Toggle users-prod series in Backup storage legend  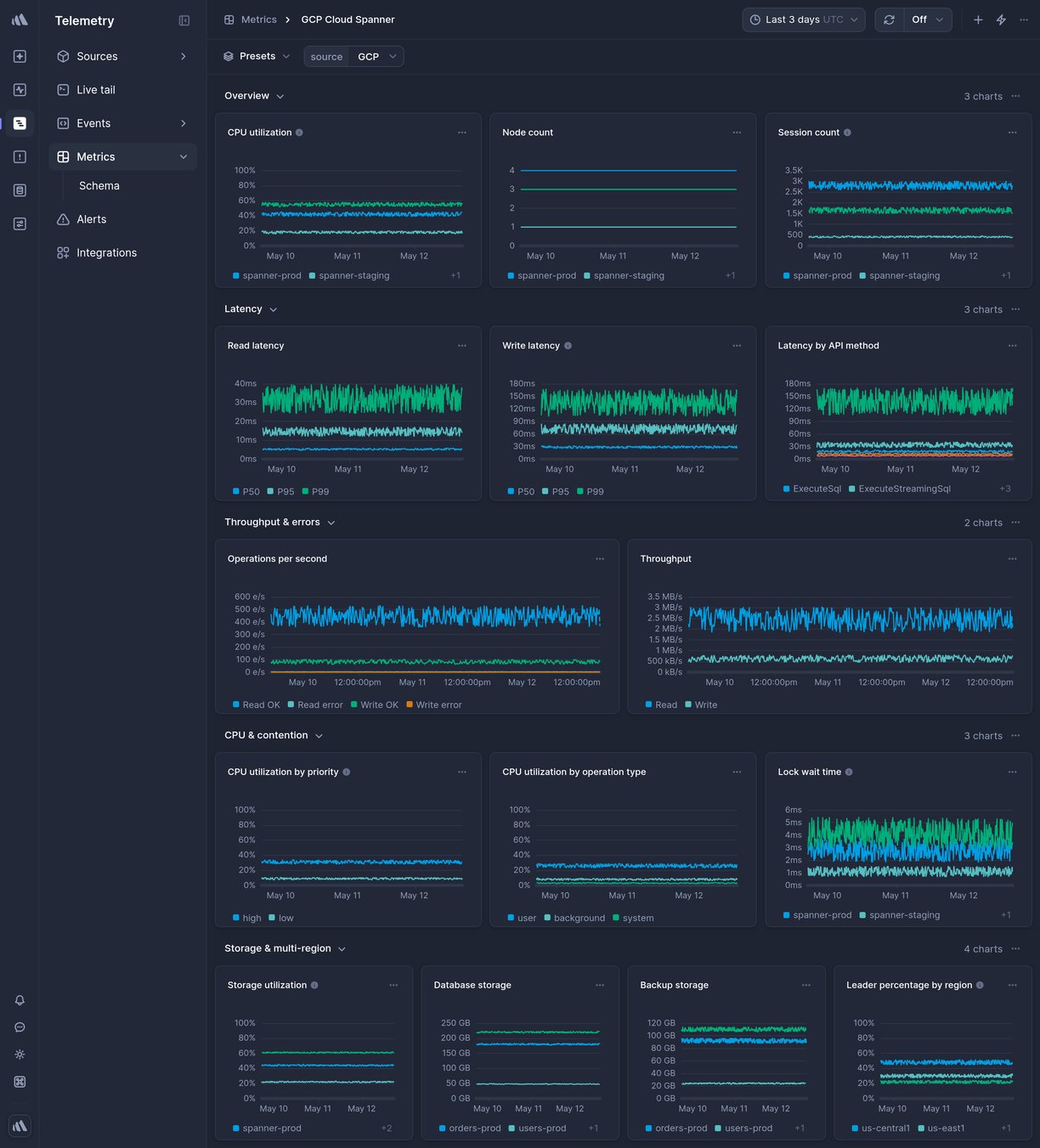[743, 1128]
